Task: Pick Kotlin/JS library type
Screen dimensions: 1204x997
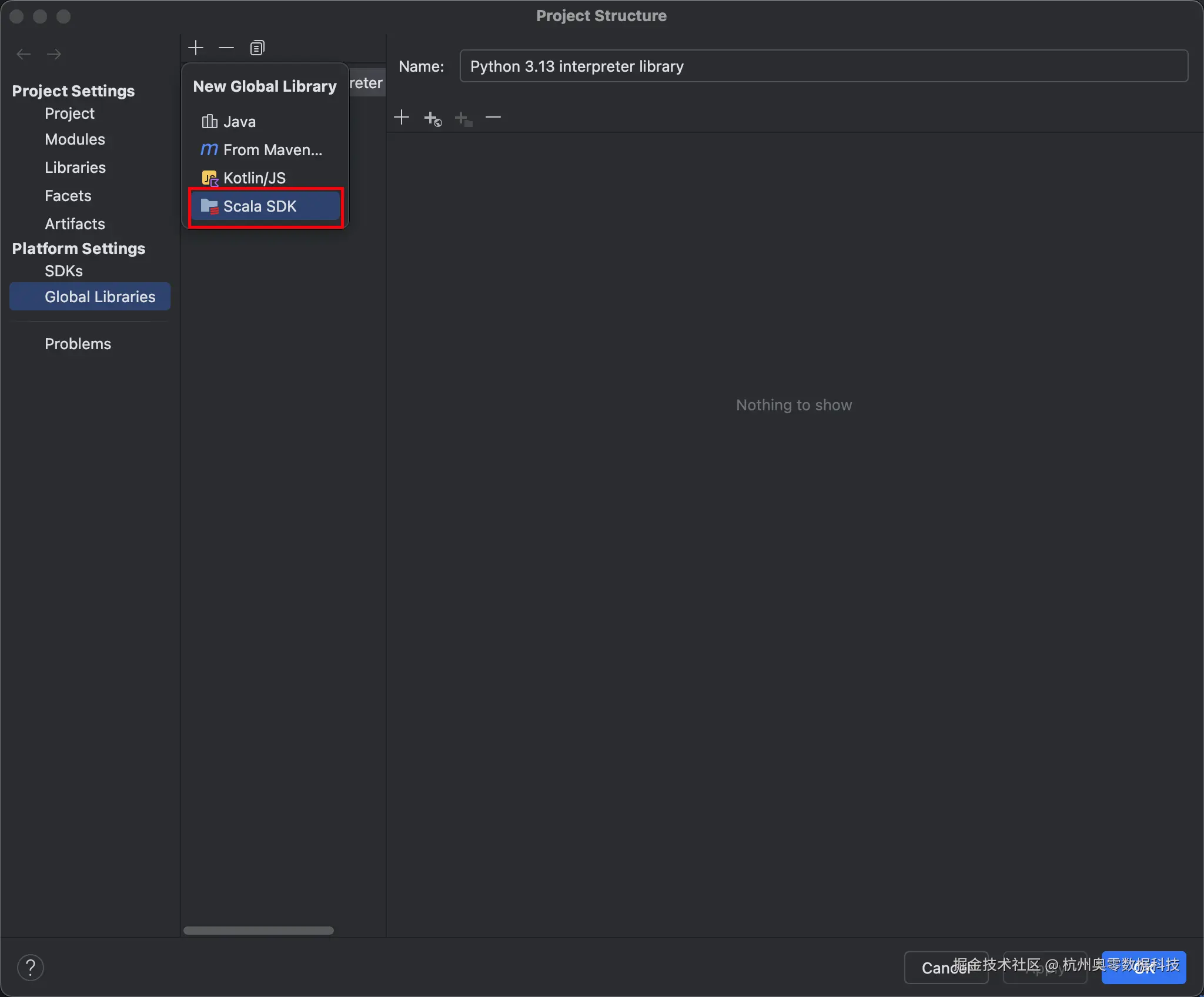Action: point(254,178)
